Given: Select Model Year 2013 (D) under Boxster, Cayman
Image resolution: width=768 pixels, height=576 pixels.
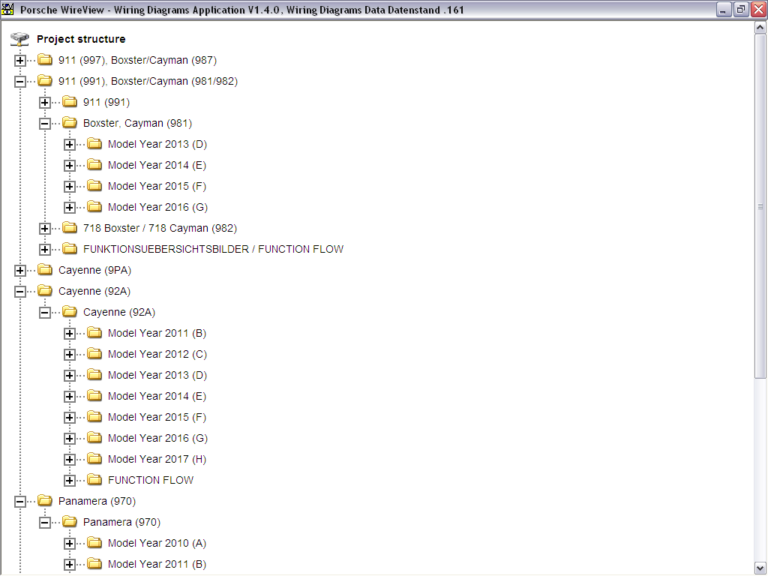Looking at the screenshot, I should point(157,144).
